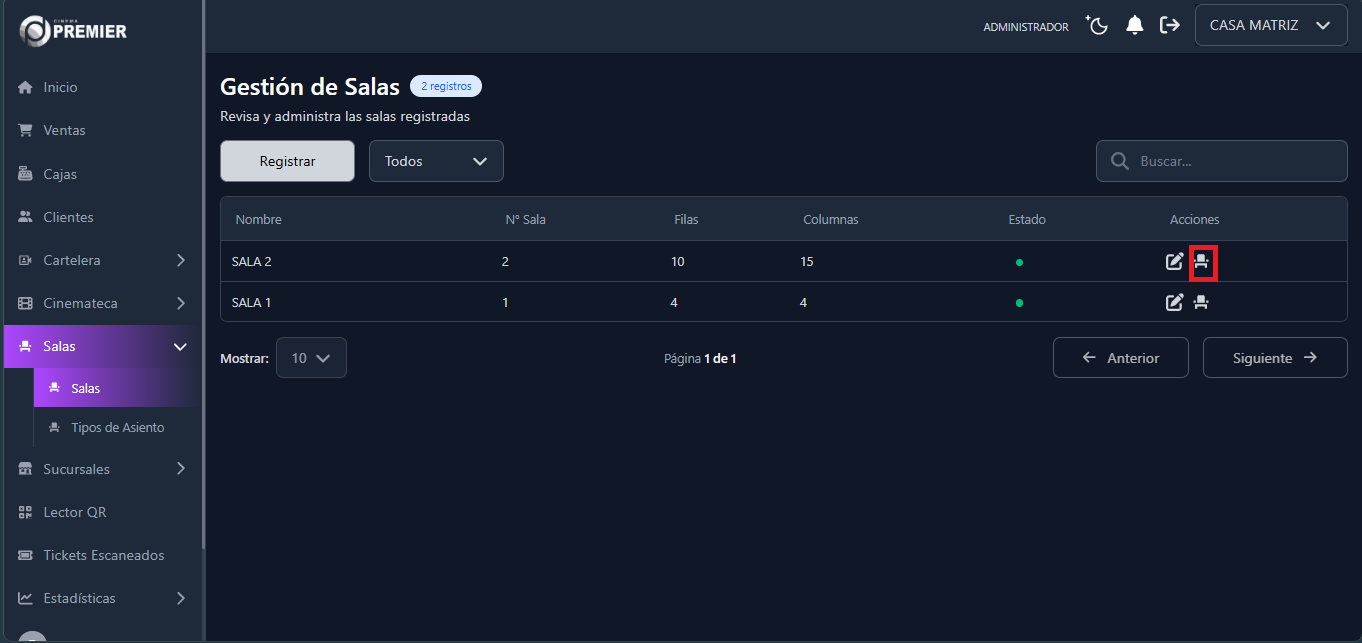Viewport: 1362px width, 643px height.
Task: Click the Siguiente pagination button
Action: (1274, 358)
